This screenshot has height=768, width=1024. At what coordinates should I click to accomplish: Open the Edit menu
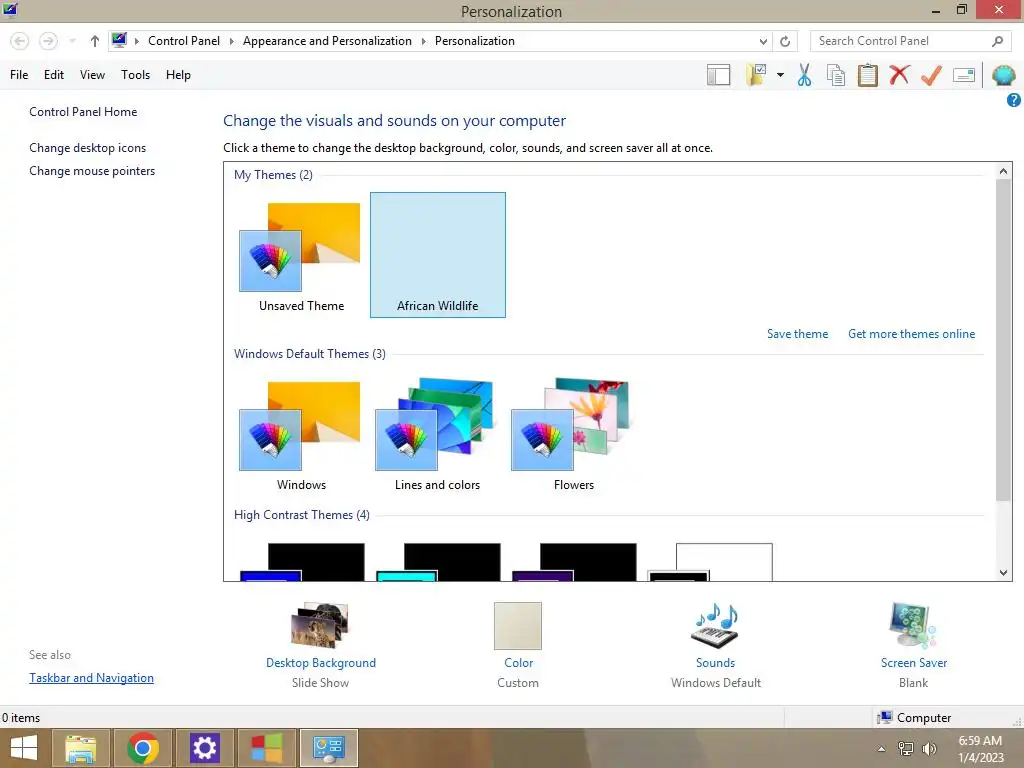pos(54,75)
